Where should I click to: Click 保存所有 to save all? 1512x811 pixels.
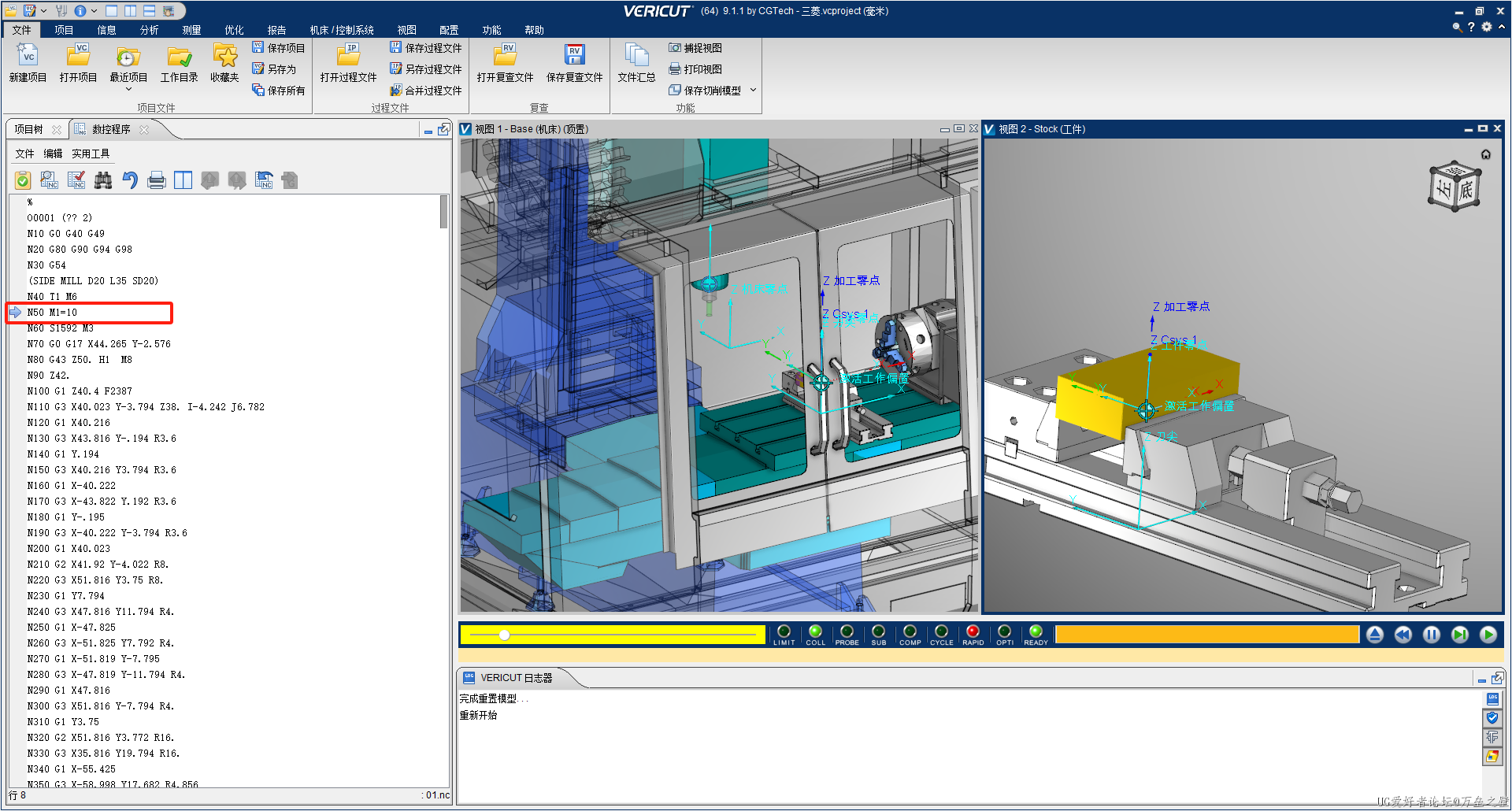tap(278, 91)
